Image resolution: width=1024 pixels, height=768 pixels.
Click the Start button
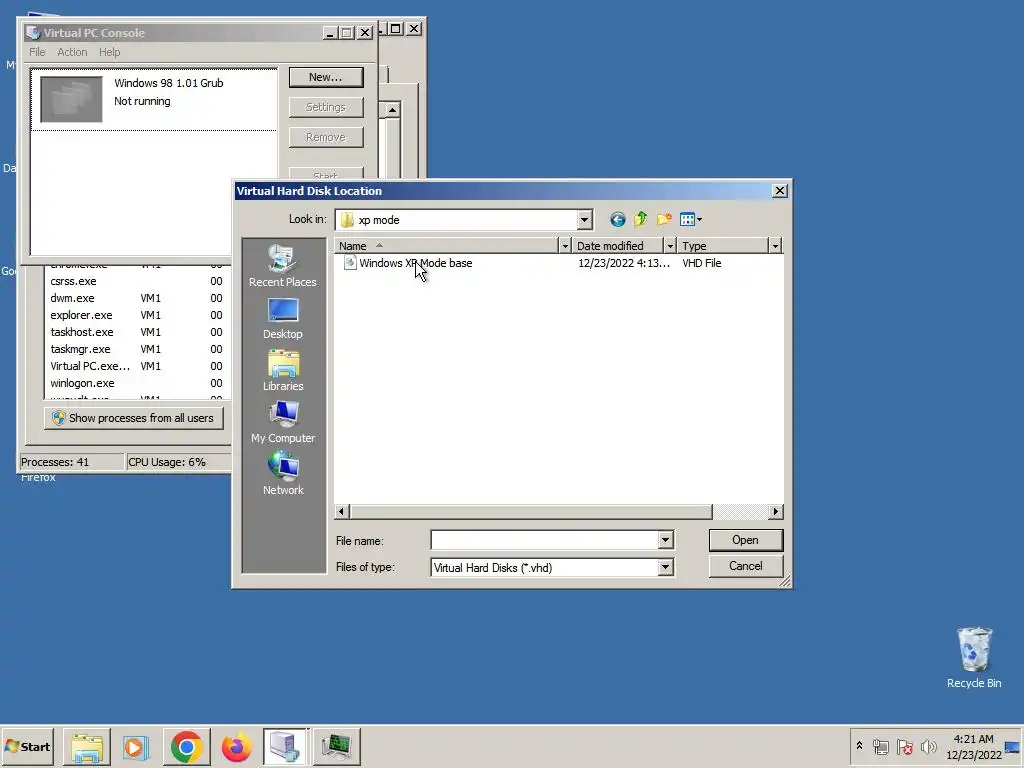tap(27, 746)
